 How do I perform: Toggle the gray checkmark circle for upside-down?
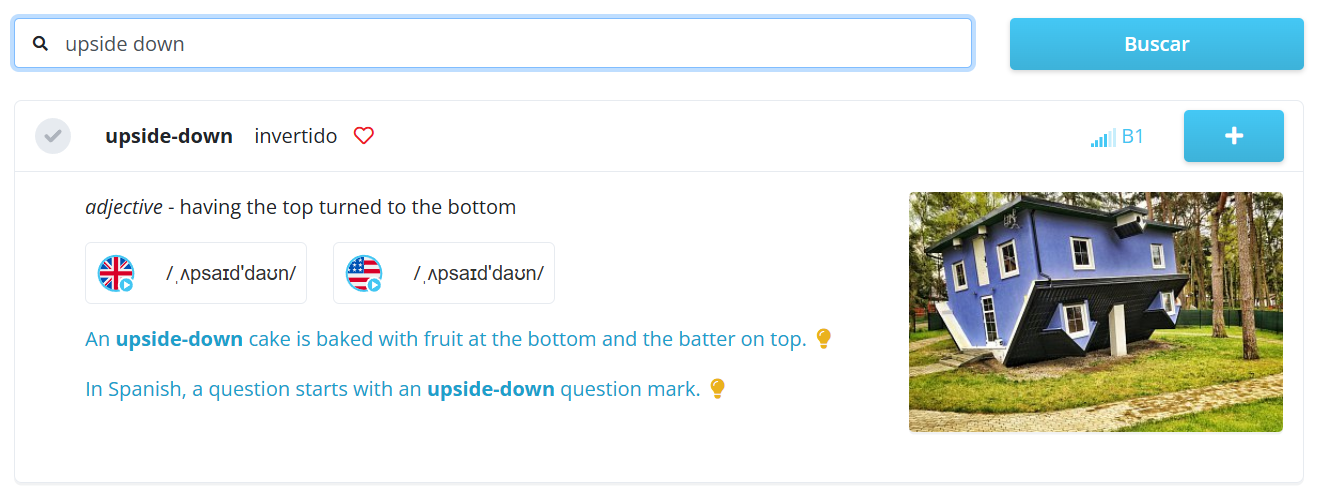53,136
